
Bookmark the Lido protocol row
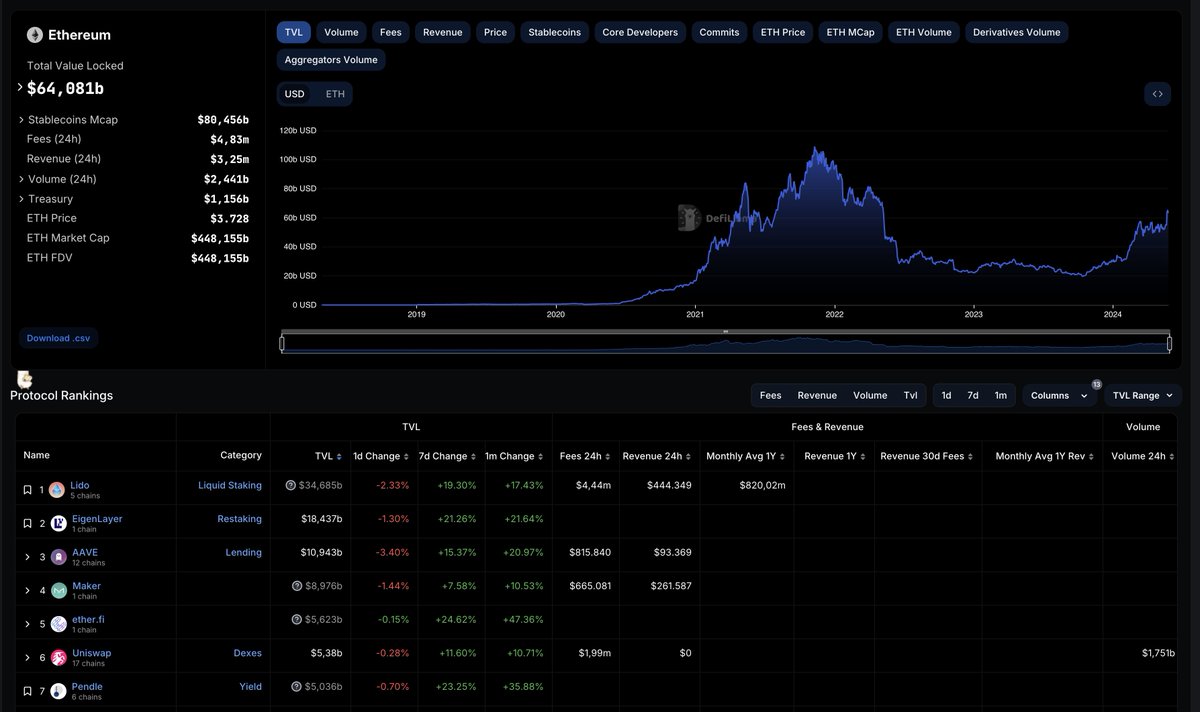(x=27, y=490)
